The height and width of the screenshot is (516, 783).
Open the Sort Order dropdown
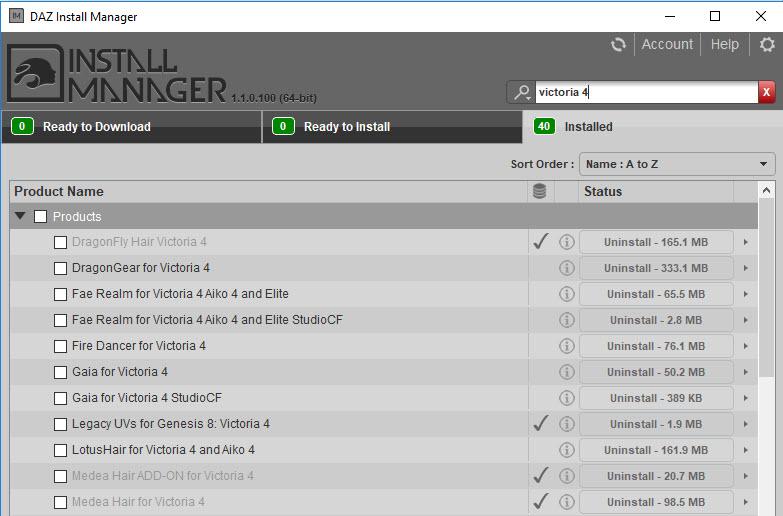tap(677, 164)
